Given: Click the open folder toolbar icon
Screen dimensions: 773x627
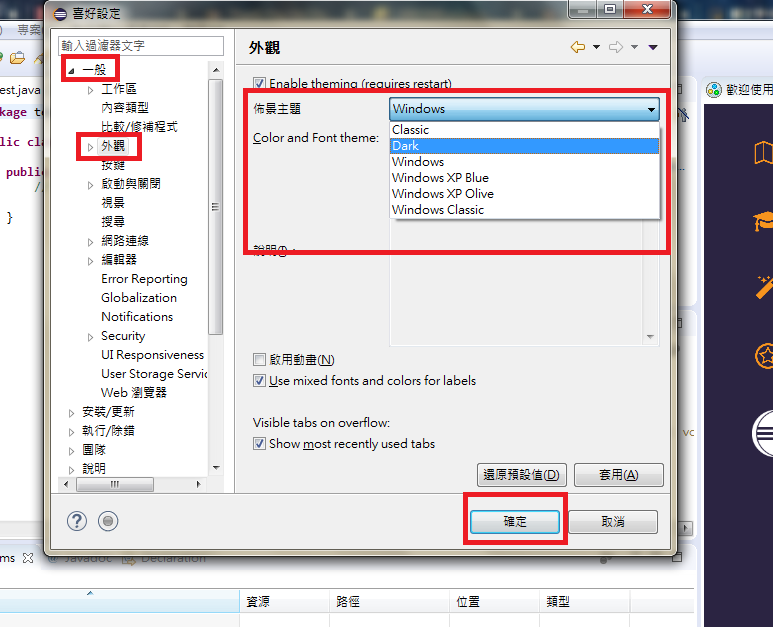Looking at the screenshot, I should pos(17,58).
